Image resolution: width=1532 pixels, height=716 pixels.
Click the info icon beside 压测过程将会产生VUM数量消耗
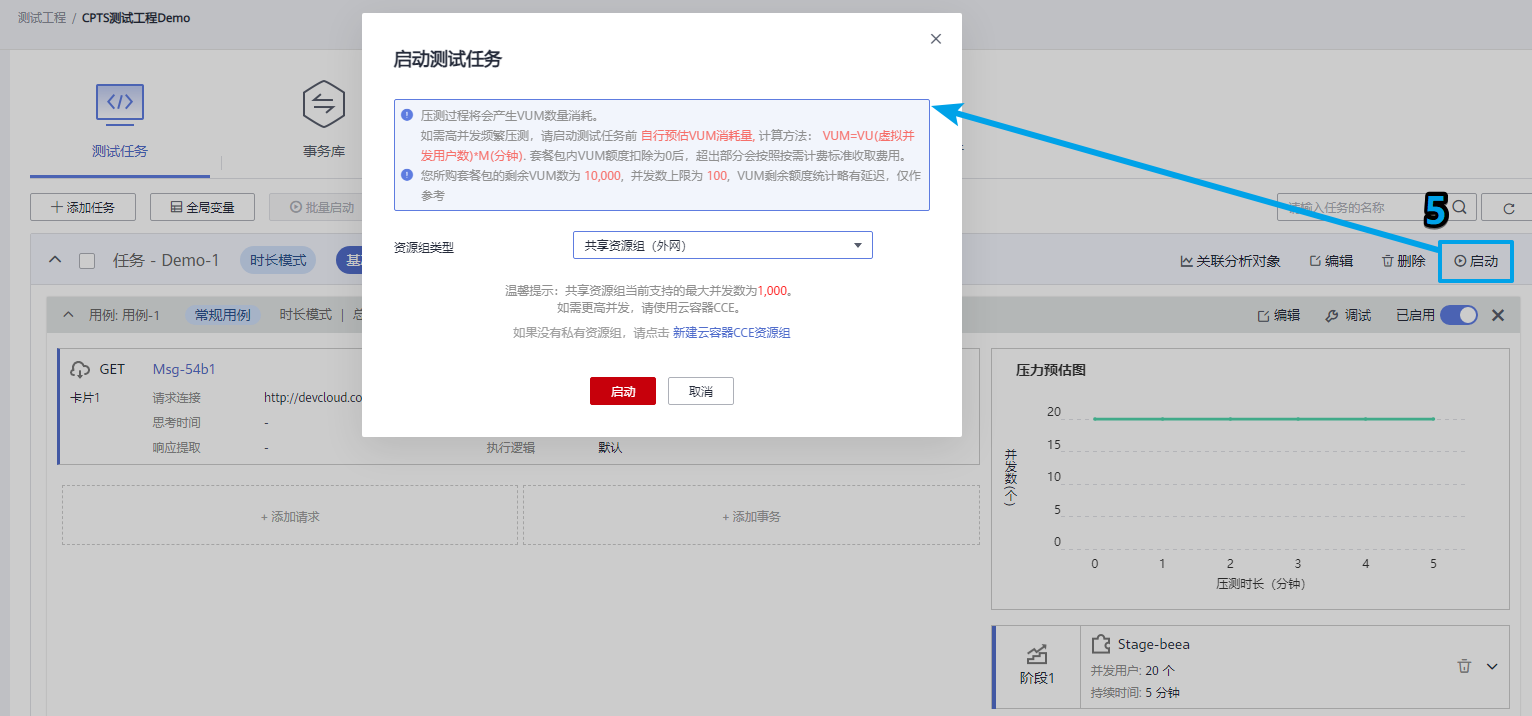[407, 115]
